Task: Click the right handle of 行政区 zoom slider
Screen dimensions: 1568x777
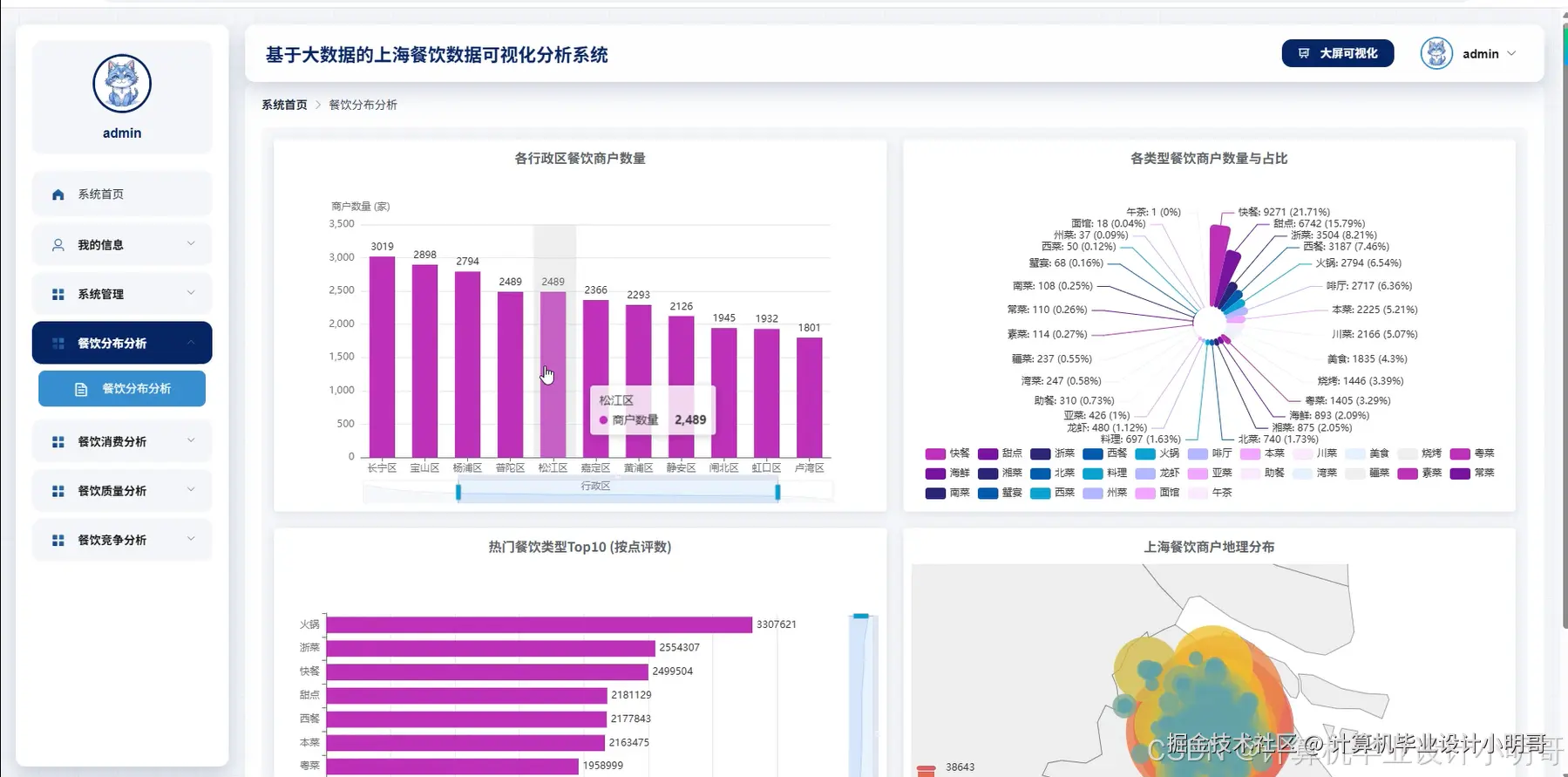Action: [x=777, y=493]
